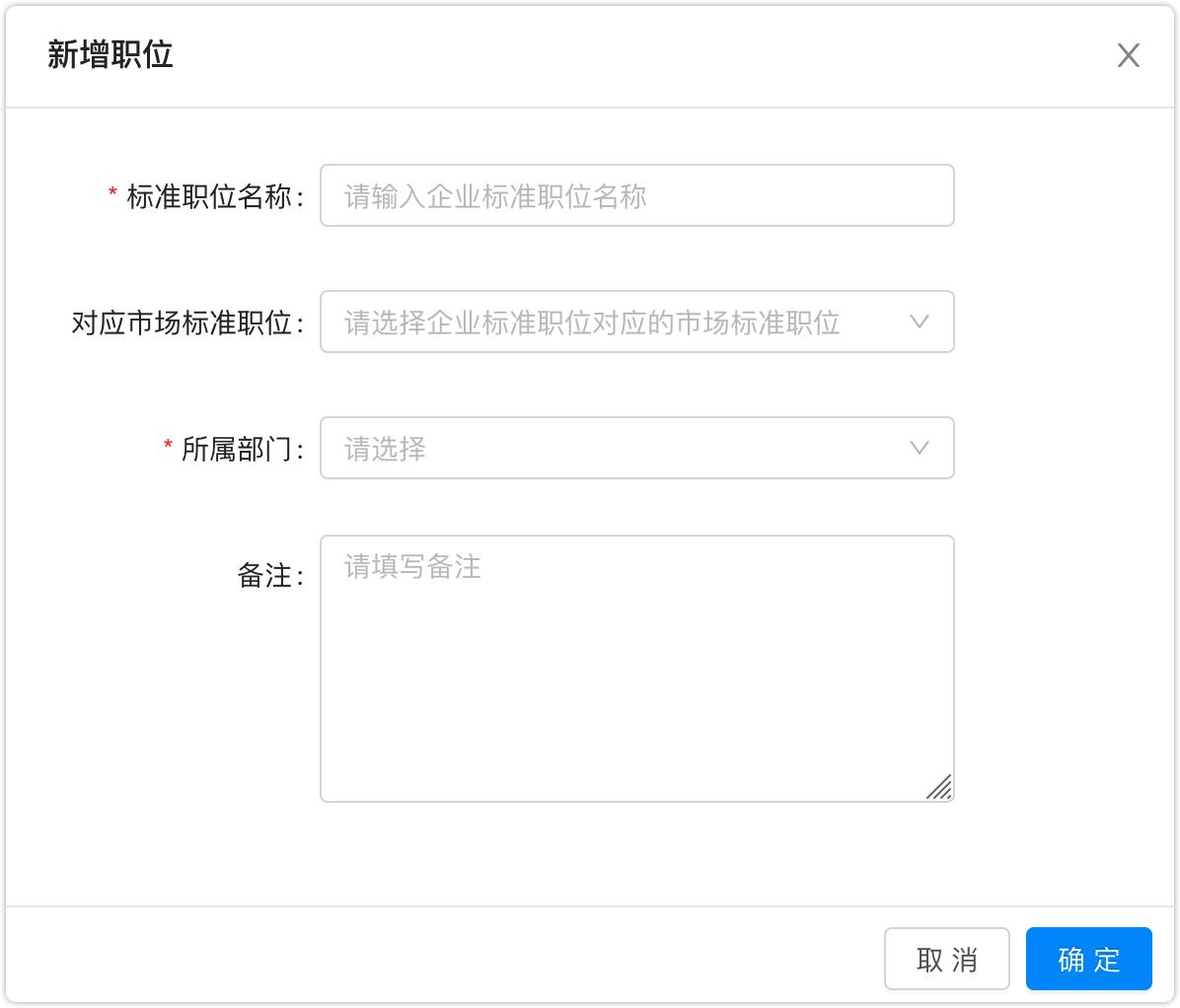Image resolution: width=1180 pixels, height=1008 pixels.
Task: Close the 新增职位 dialog with X icon
Action: coord(1128,55)
